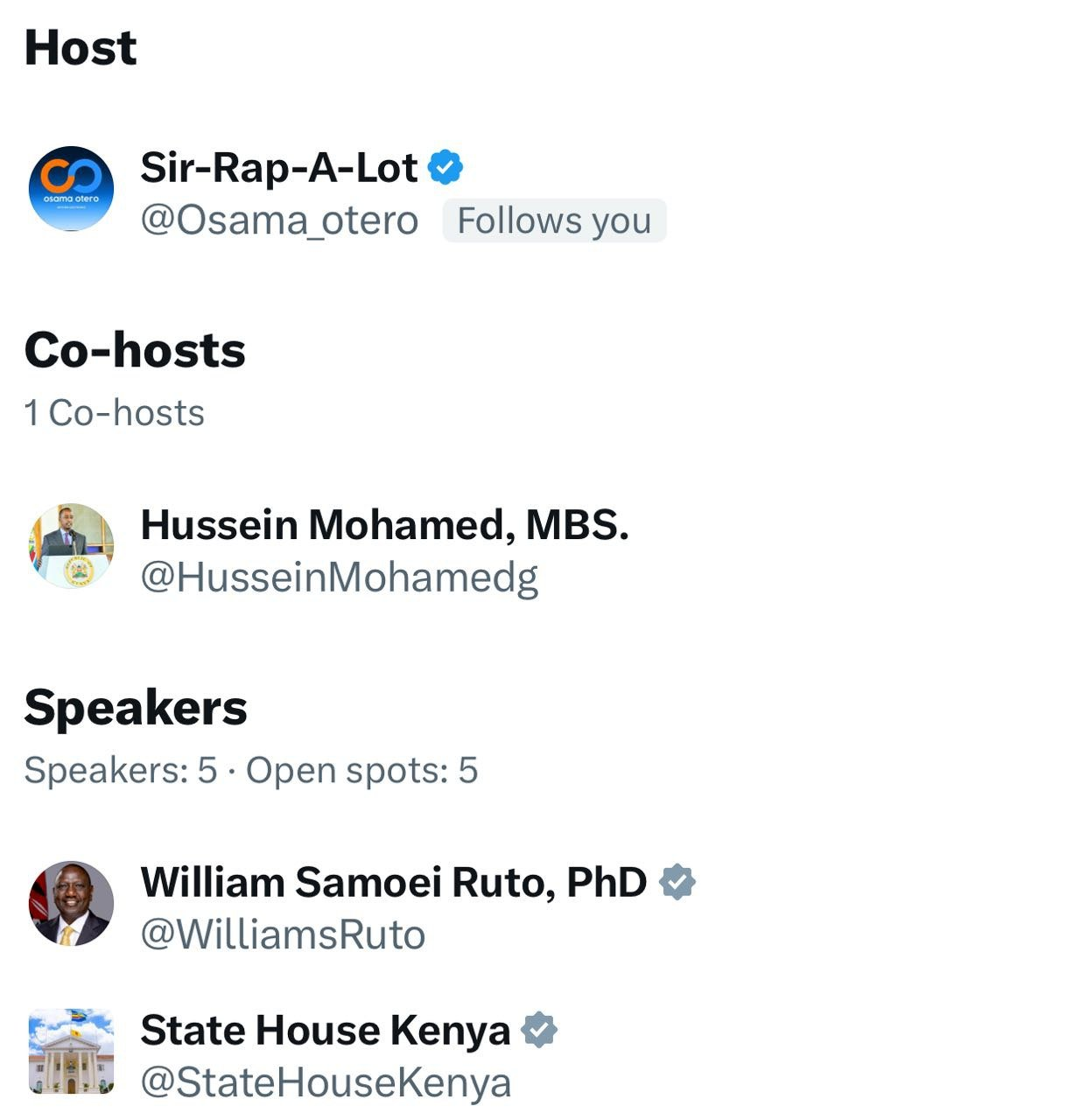This screenshot has height=1120, width=1080.
Task: Tap the Hussein Mohamed profile picture
Action: [x=71, y=545]
